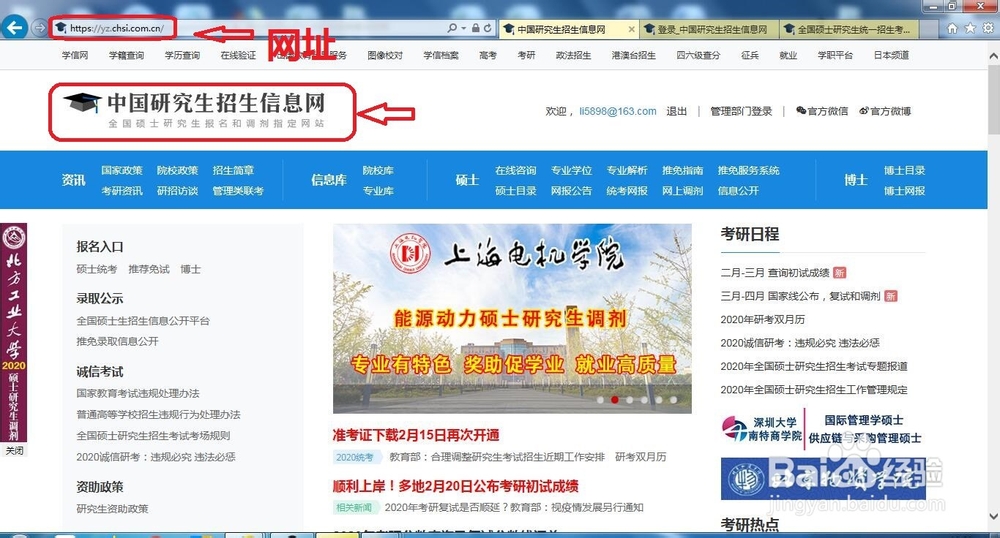Click the 深圳大学南特商学院 advertisement
1000x538 pixels.
click(x=823, y=429)
